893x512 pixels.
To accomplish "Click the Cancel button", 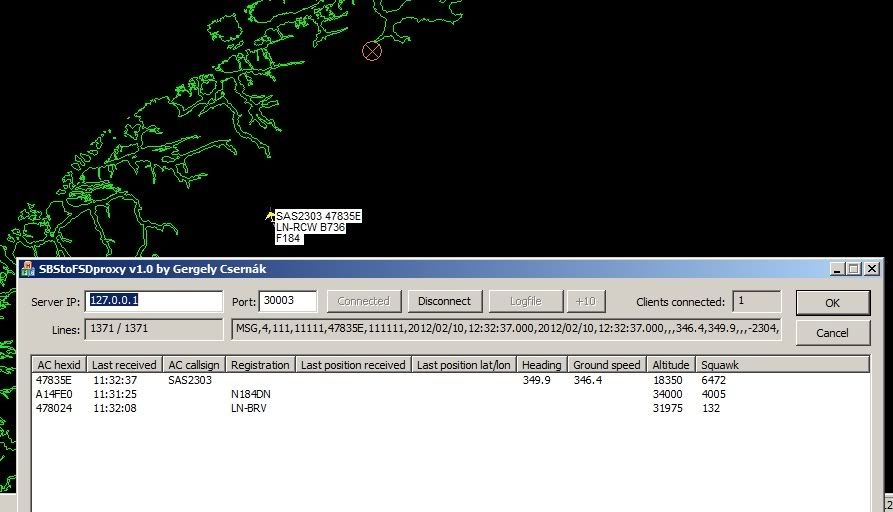I will [832, 332].
